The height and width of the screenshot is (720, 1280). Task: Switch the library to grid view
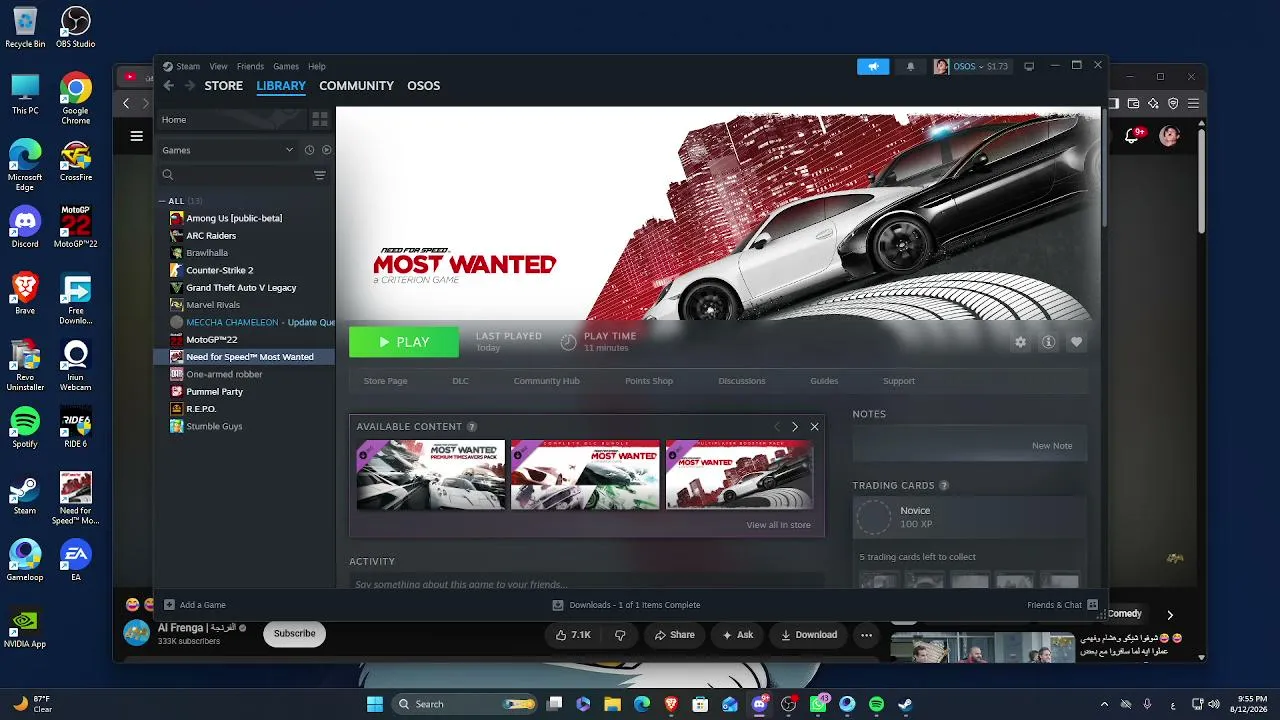click(x=320, y=119)
